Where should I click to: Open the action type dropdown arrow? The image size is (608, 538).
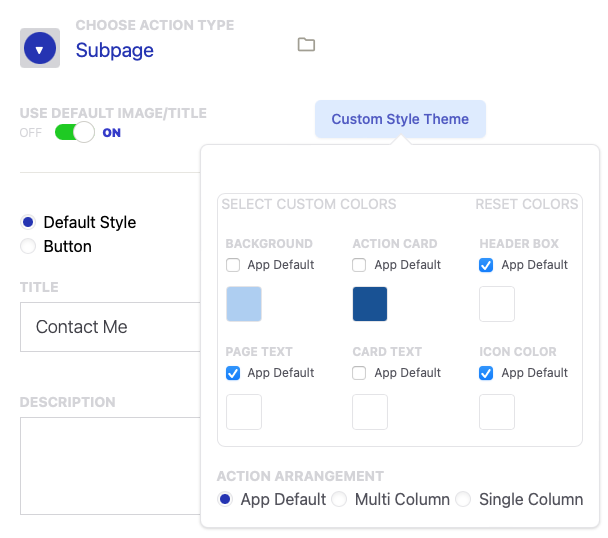coord(40,48)
